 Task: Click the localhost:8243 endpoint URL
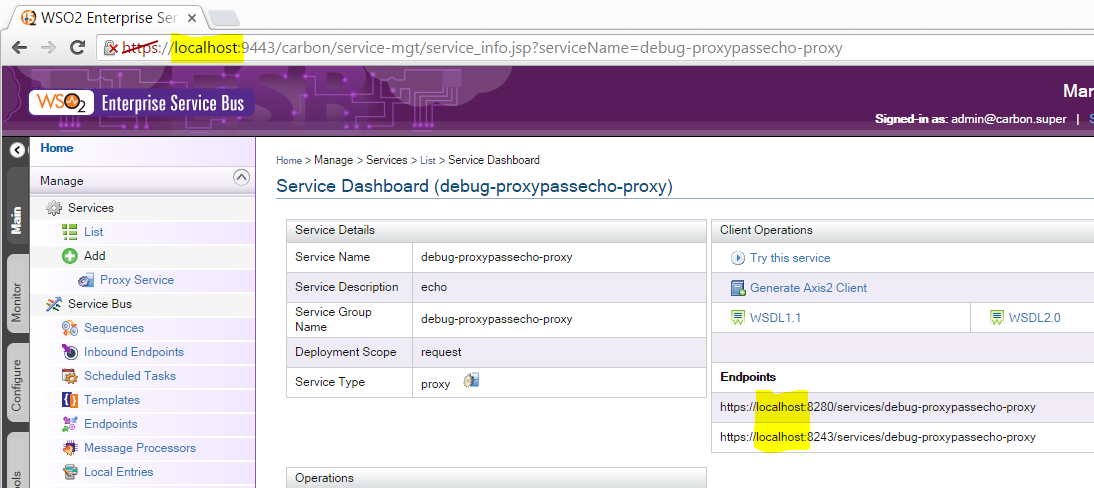[878, 437]
